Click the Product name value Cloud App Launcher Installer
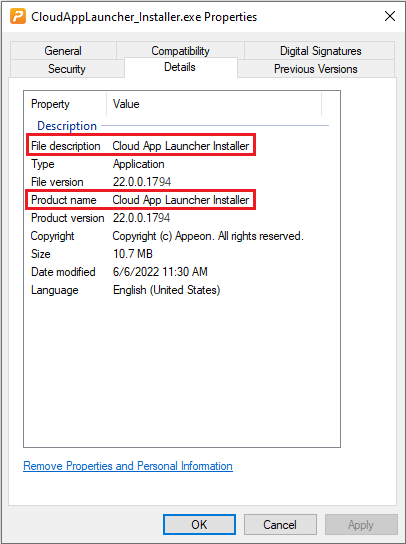The image size is (406, 544). click(181, 200)
